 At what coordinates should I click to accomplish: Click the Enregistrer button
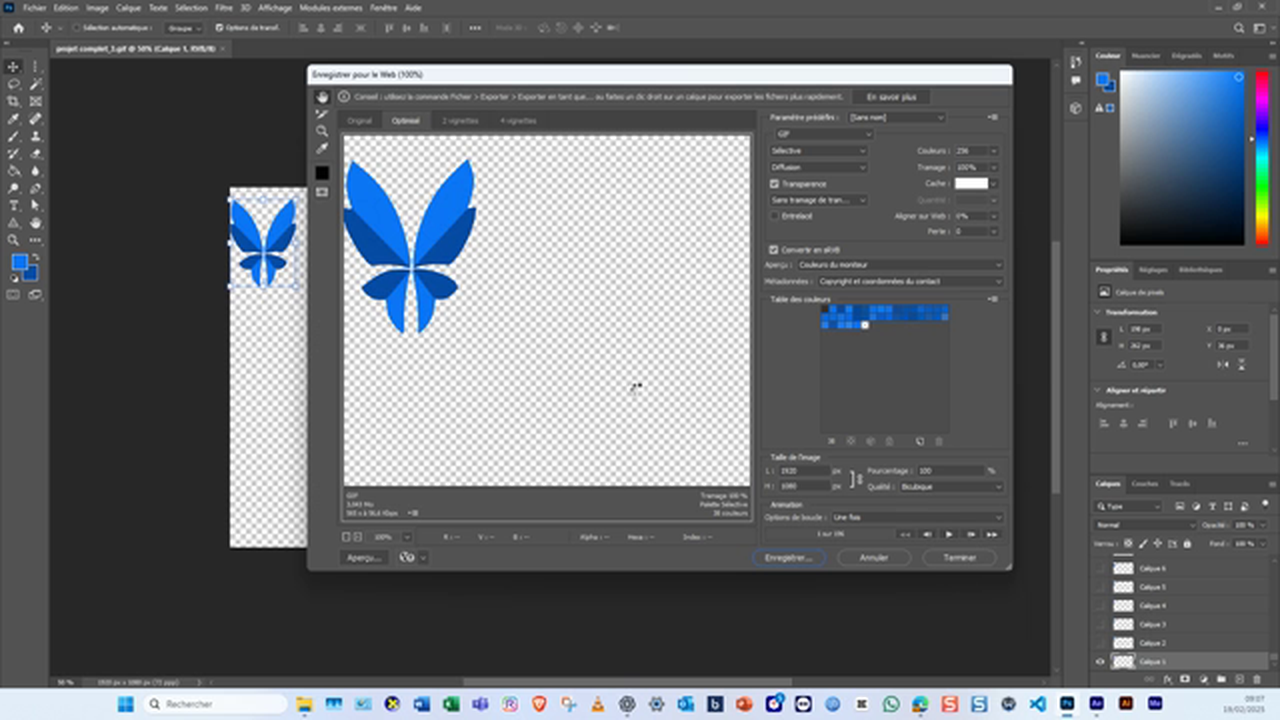click(x=788, y=557)
